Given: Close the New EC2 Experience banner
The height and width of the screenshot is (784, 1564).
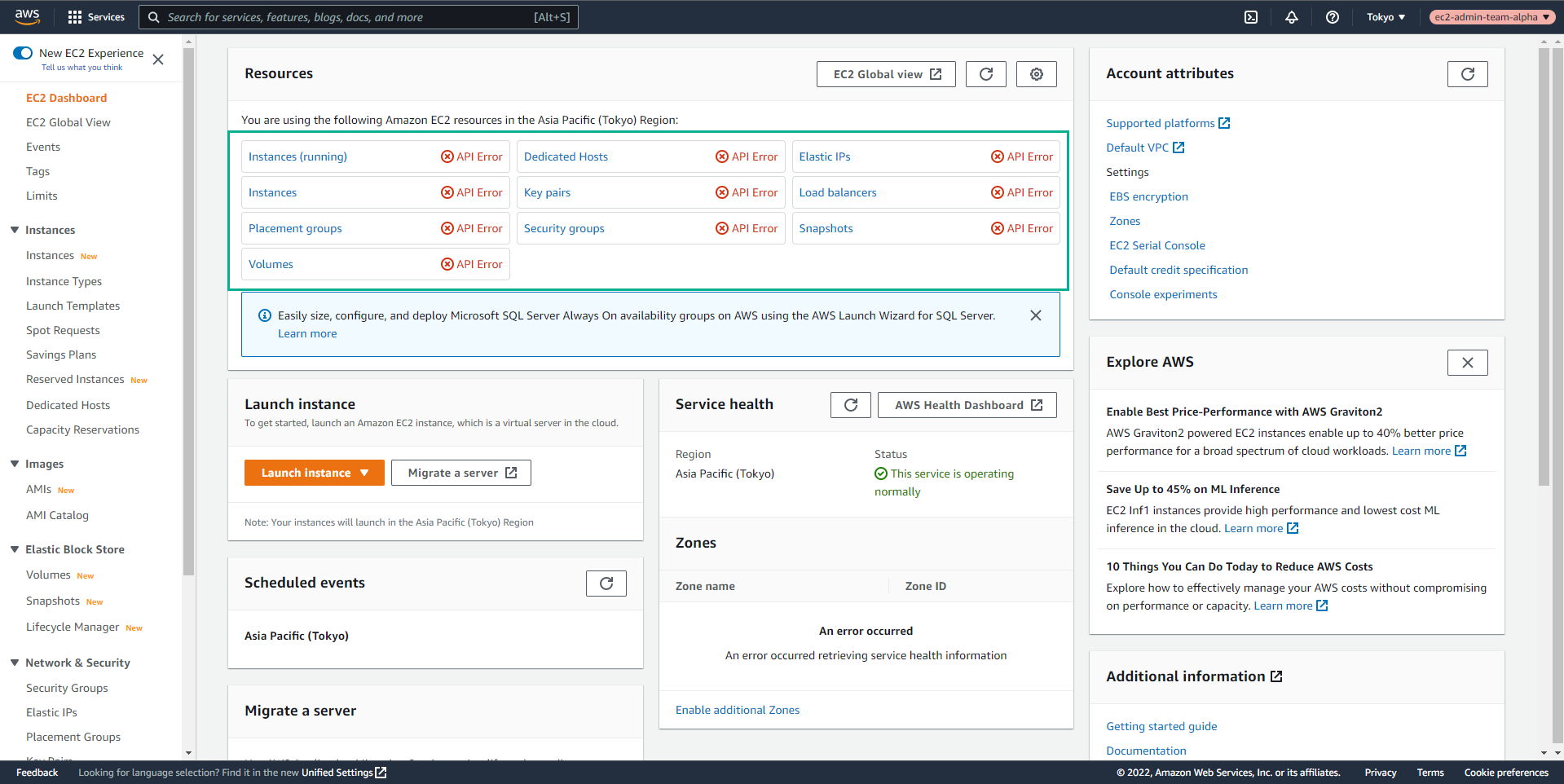Looking at the screenshot, I should [158, 59].
